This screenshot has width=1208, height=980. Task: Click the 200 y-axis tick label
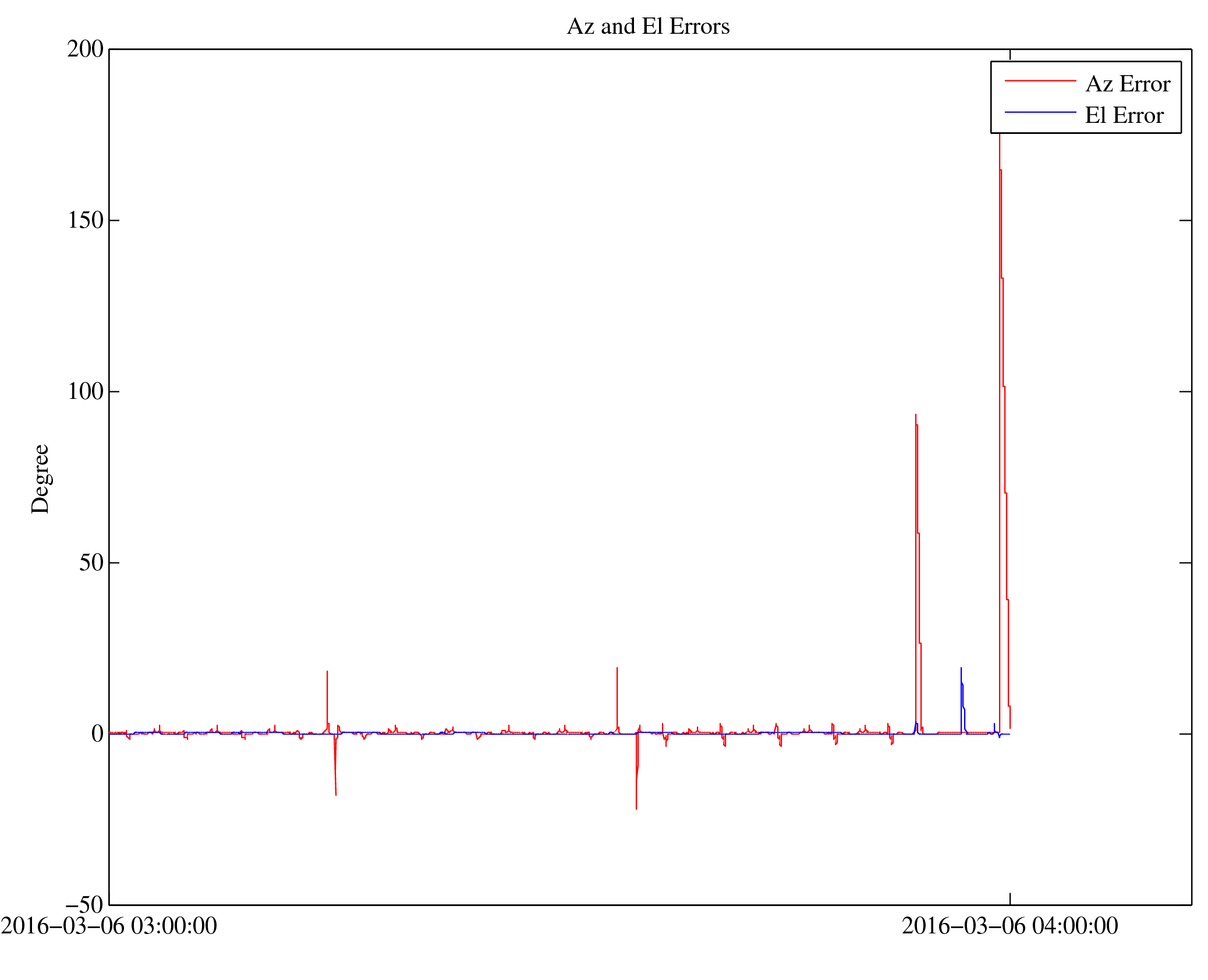point(85,49)
